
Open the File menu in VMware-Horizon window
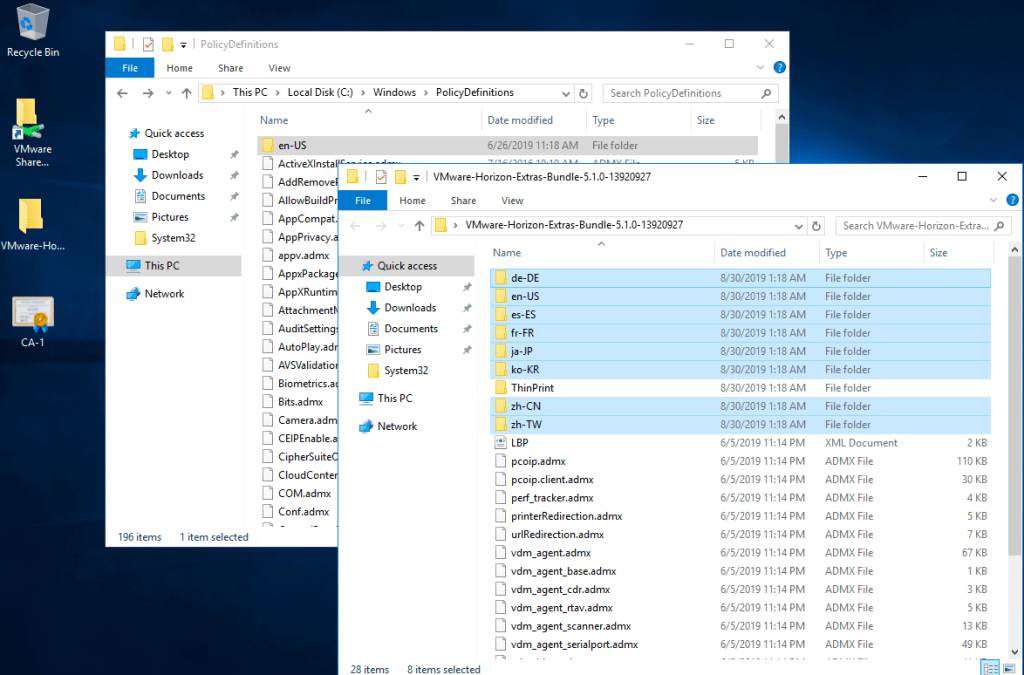click(x=363, y=200)
